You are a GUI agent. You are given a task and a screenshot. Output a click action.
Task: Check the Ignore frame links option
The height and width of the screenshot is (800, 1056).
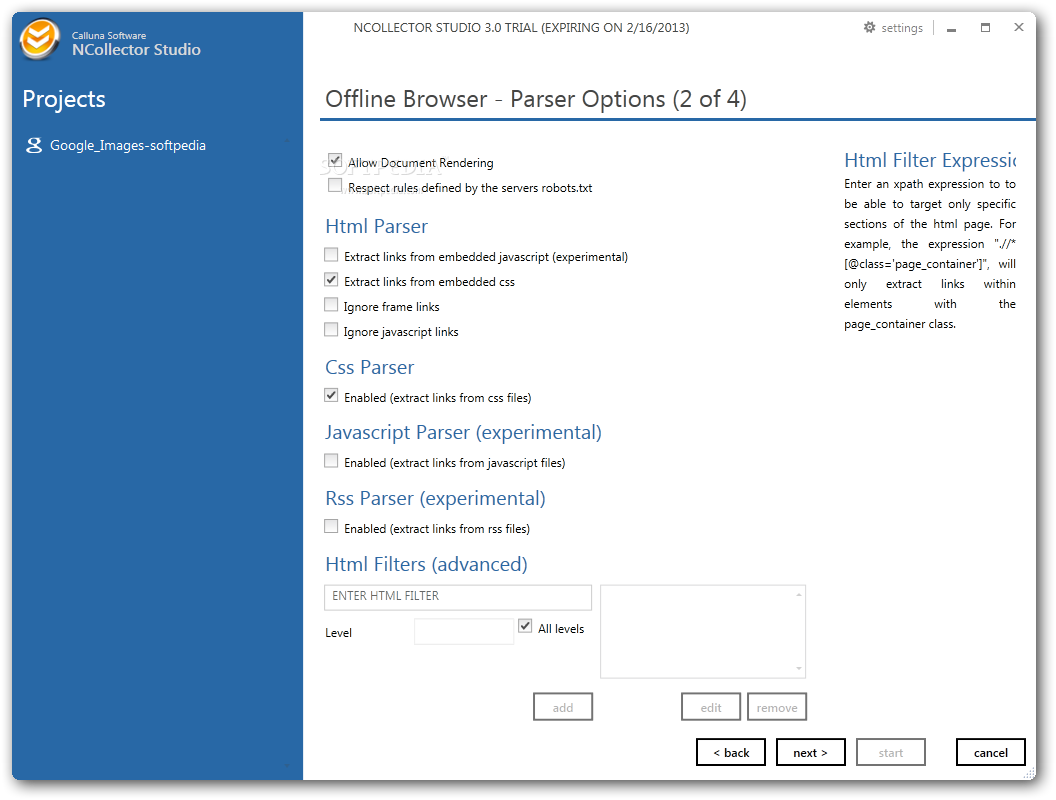[x=331, y=304]
